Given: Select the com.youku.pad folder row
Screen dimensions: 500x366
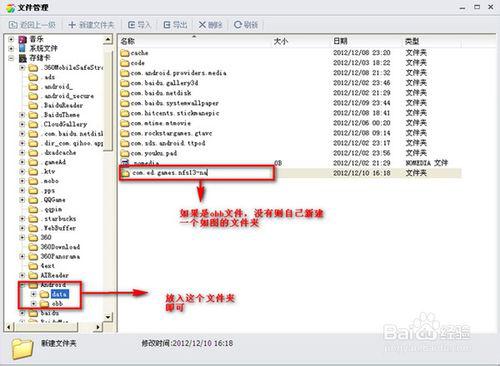Looking at the screenshot, I should click(x=290, y=153).
